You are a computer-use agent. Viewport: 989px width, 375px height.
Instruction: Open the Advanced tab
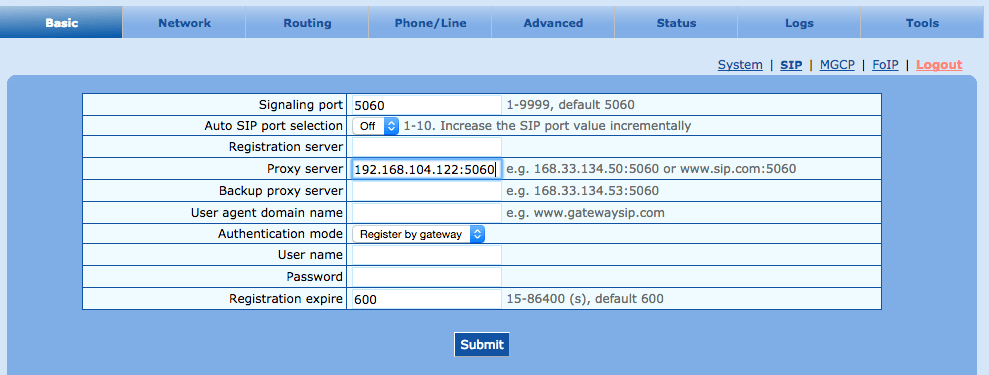[553, 23]
